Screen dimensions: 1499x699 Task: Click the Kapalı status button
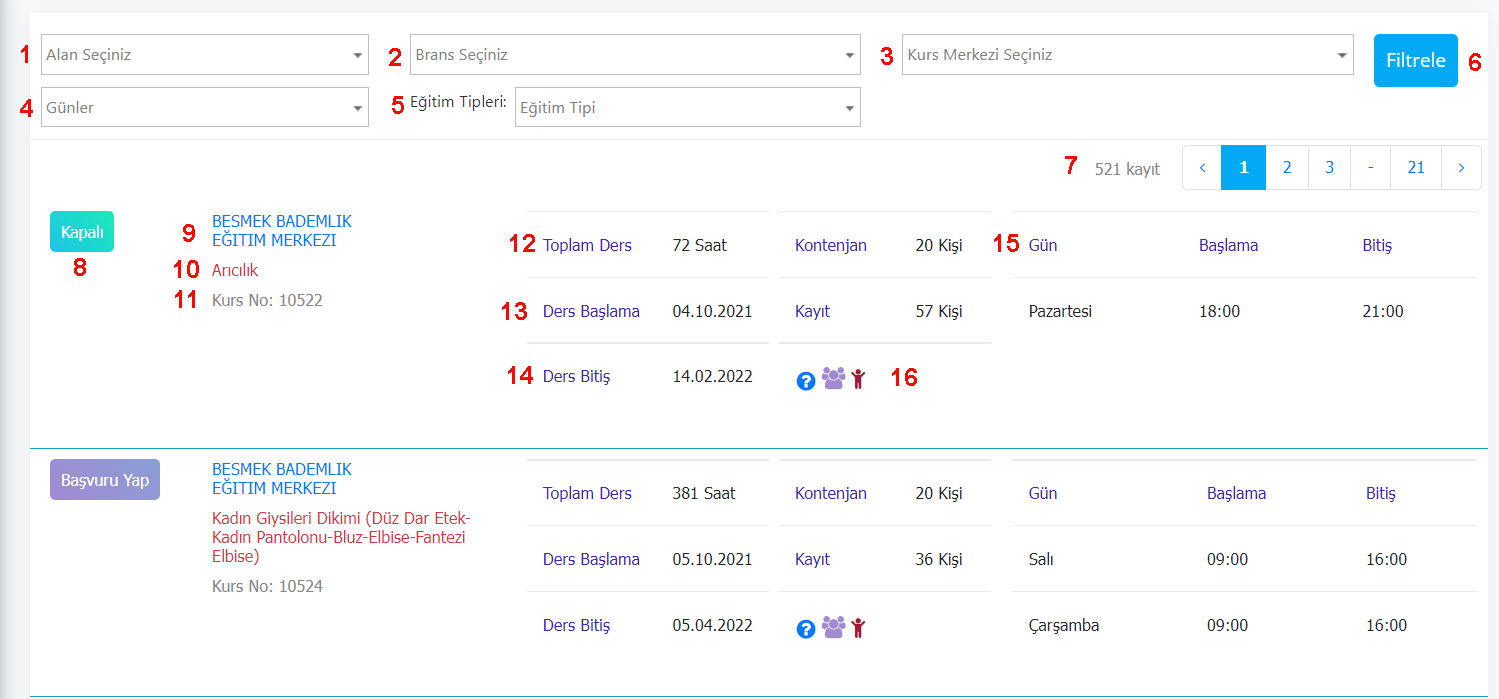(x=82, y=231)
